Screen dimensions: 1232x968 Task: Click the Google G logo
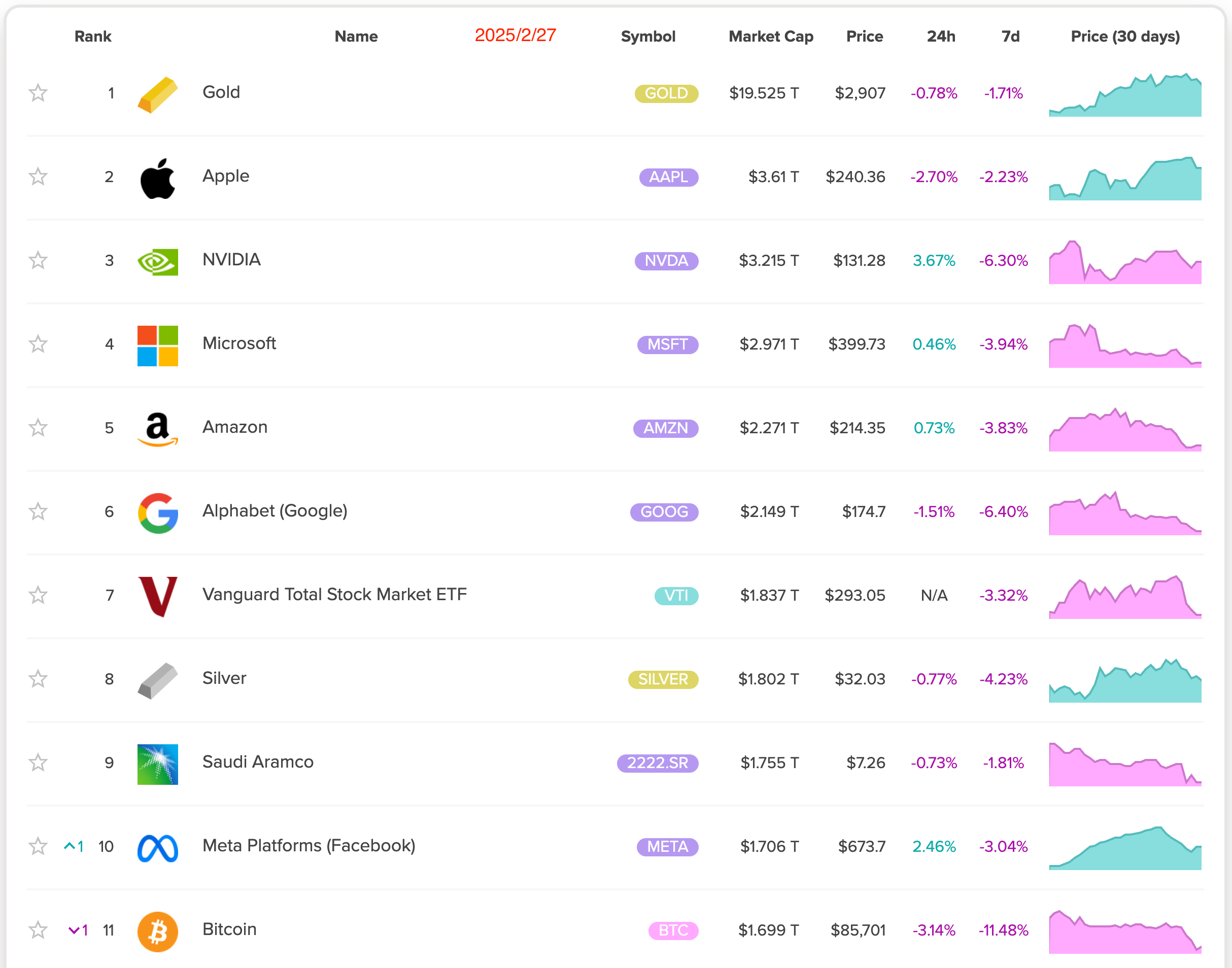[157, 513]
